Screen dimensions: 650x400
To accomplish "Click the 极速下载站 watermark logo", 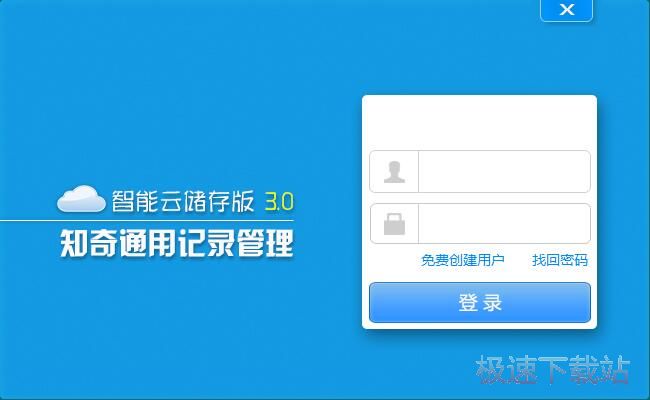I will pos(552,369).
